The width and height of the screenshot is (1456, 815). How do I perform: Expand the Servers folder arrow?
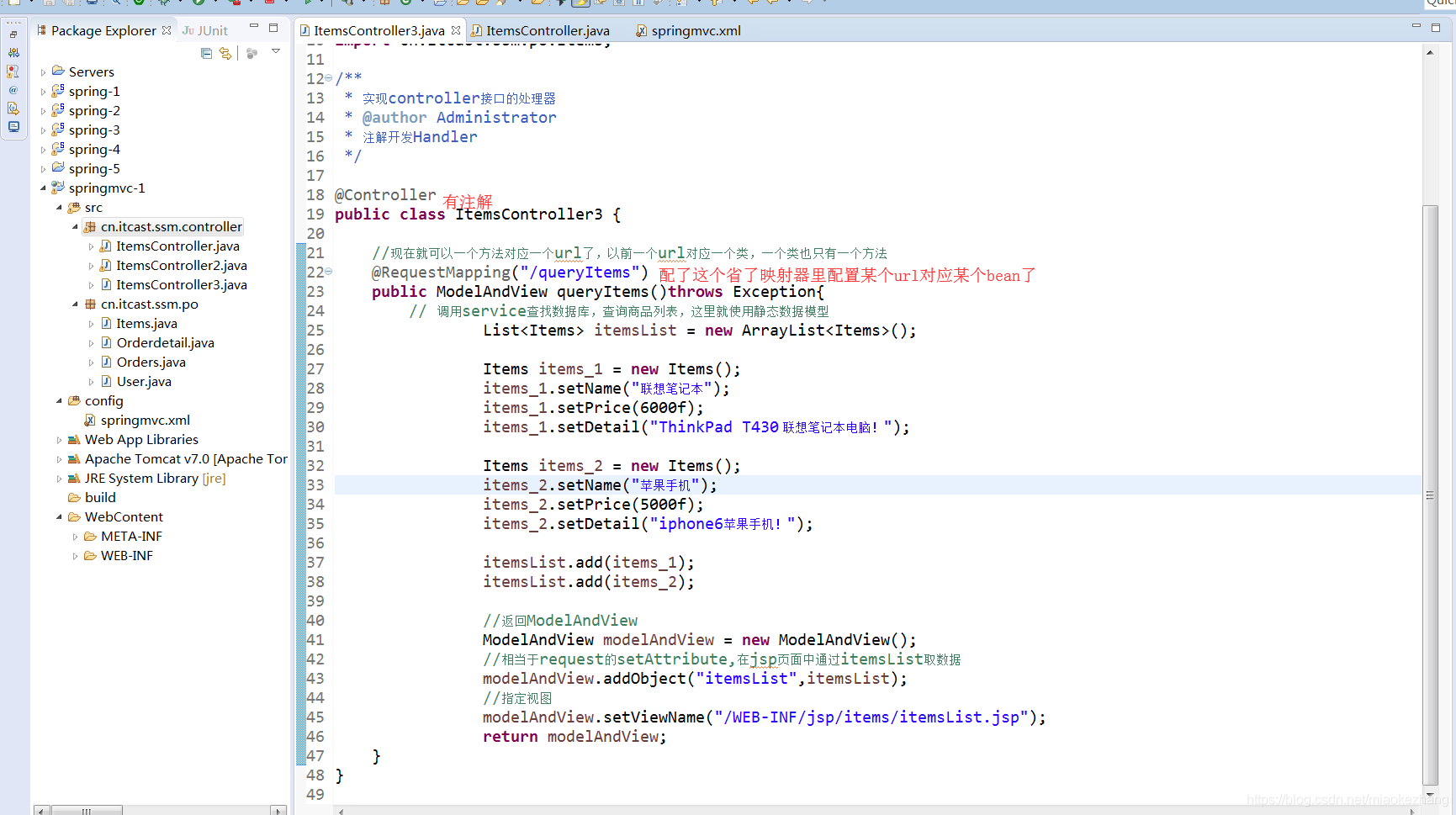click(44, 72)
